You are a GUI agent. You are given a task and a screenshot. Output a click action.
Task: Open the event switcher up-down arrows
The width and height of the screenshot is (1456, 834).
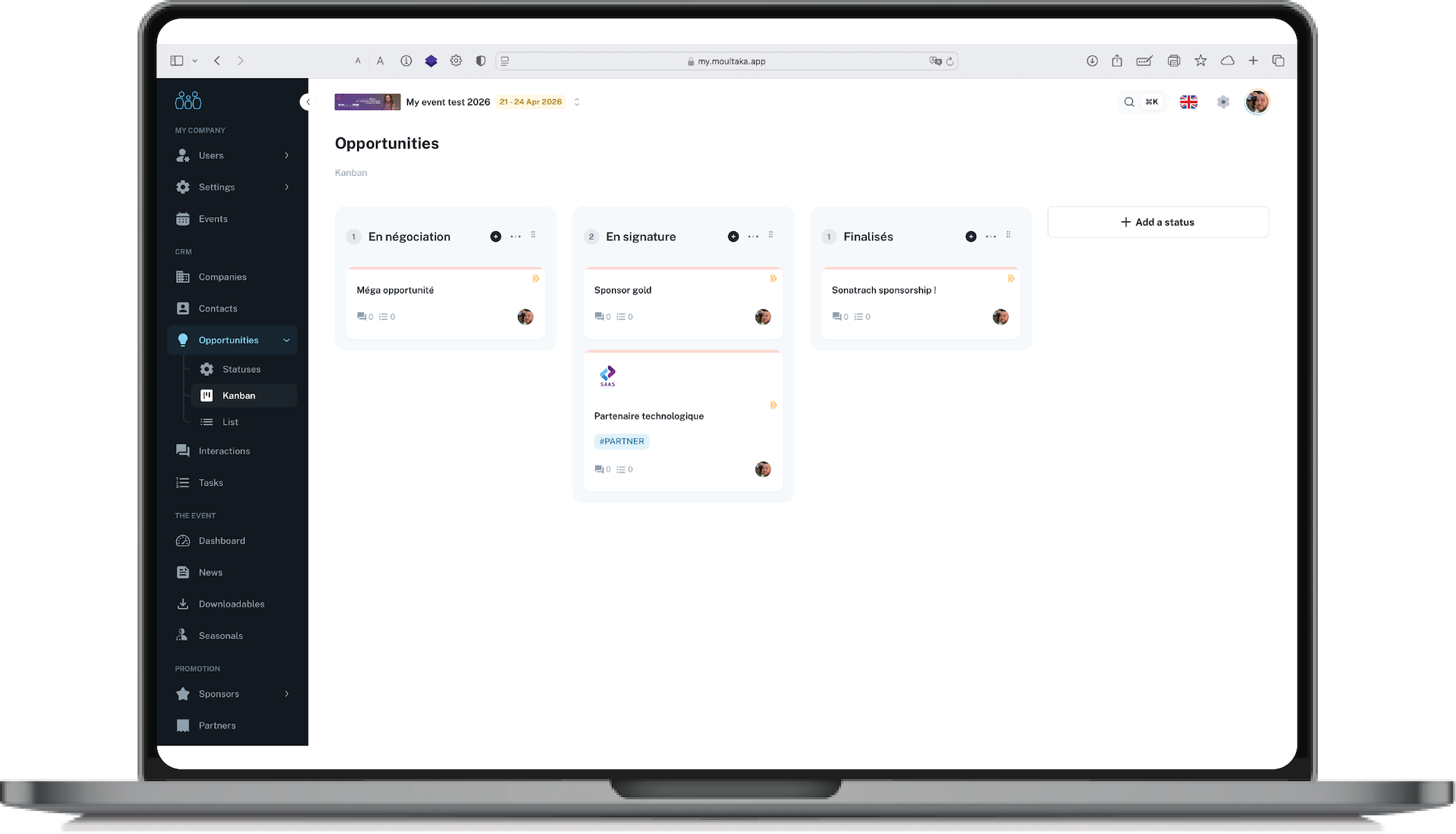577,102
